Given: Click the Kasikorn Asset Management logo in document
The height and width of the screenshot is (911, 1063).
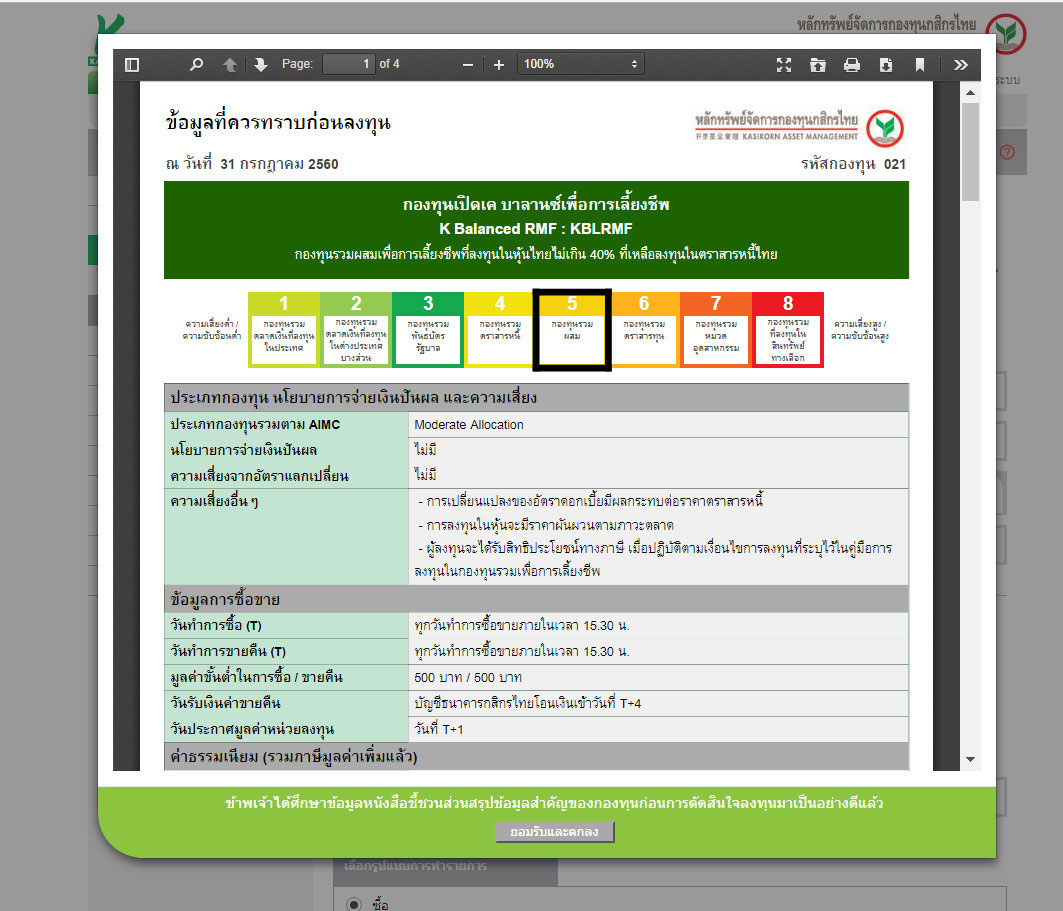Looking at the screenshot, I should [x=799, y=127].
